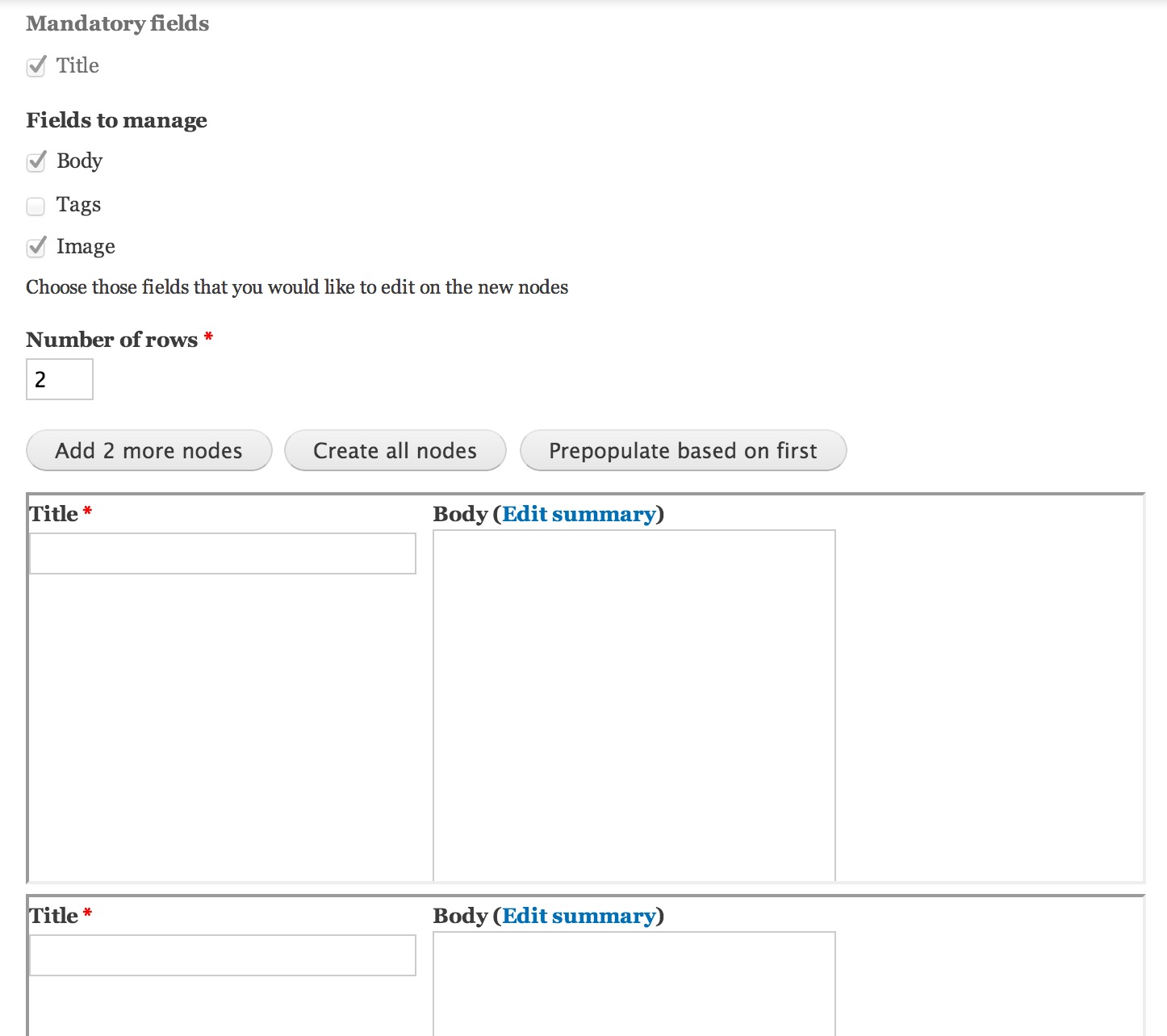Click the "Choose those fields" helper text

(x=297, y=287)
